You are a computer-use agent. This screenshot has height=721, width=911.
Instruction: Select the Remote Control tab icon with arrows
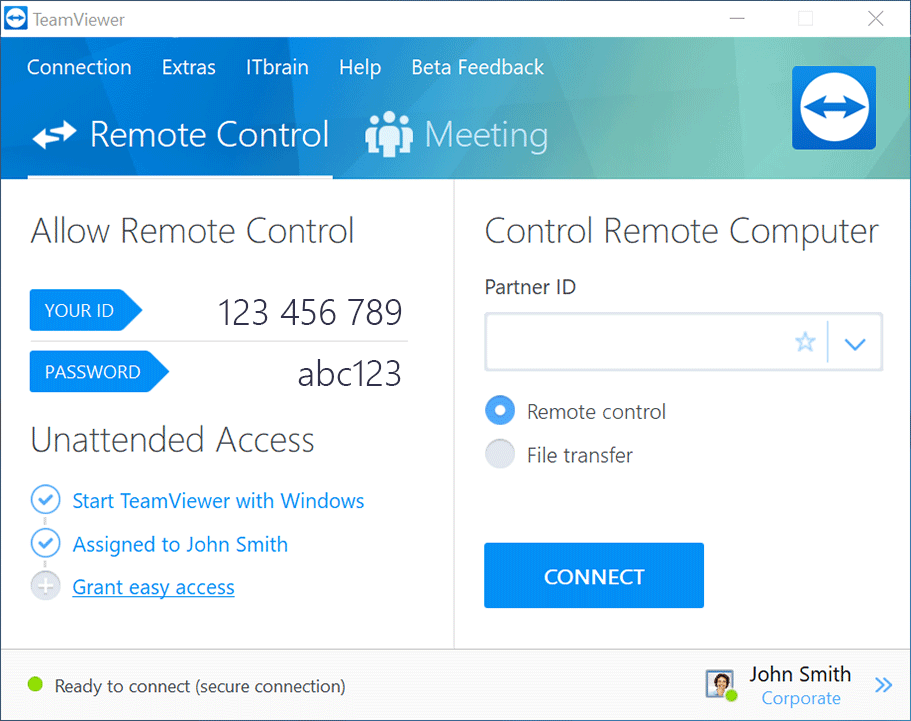52,135
